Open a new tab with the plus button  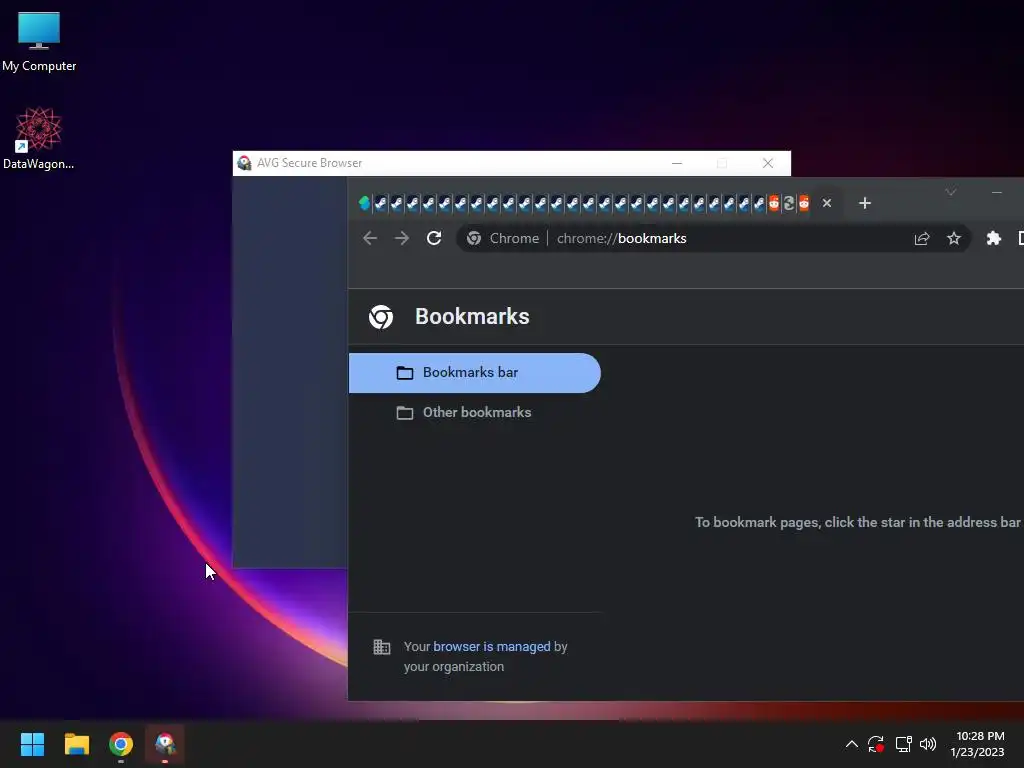865,203
